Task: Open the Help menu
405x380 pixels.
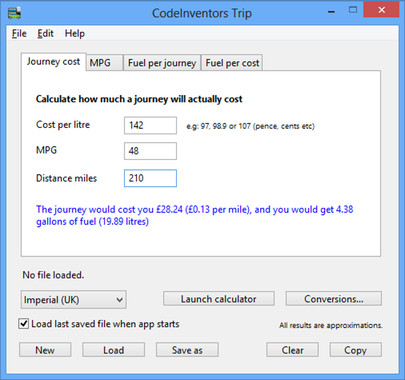Action: point(75,33)
